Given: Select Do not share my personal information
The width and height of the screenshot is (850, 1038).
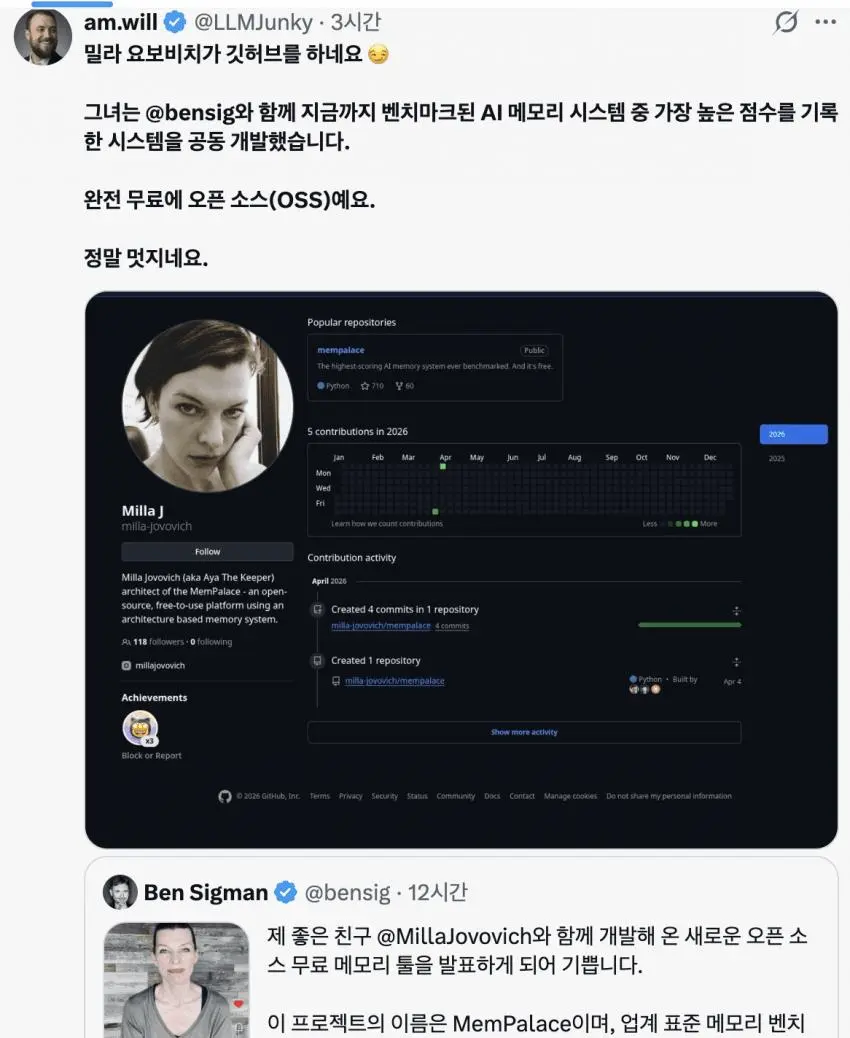Looking at the screenshot, I should click(x=671, y=796).
